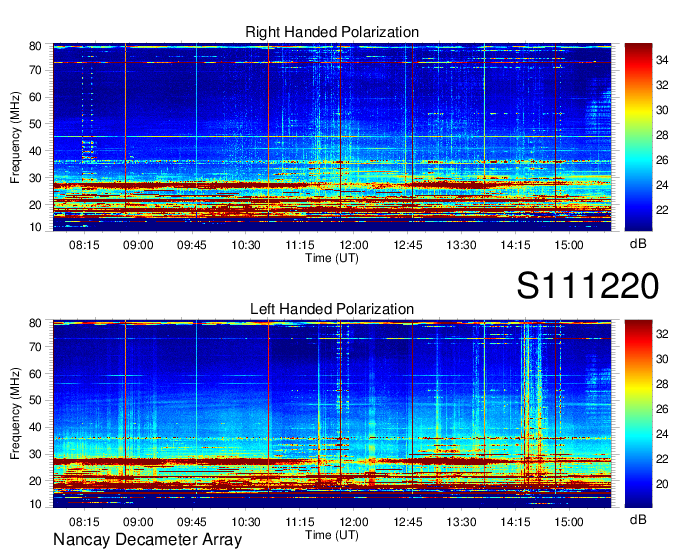Click the "09:45" time tick of Left Handed plot
Viewport: 680px width, 552px height.
tap(192, 522)
